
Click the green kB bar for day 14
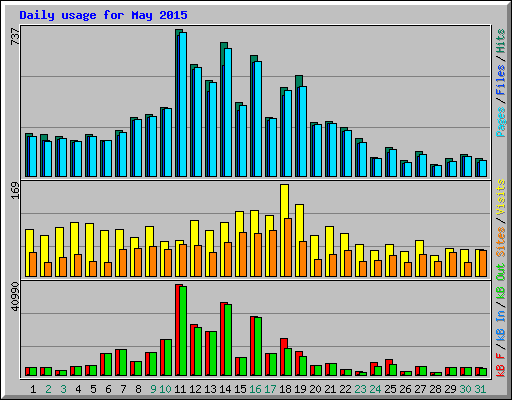pos(228,340)
